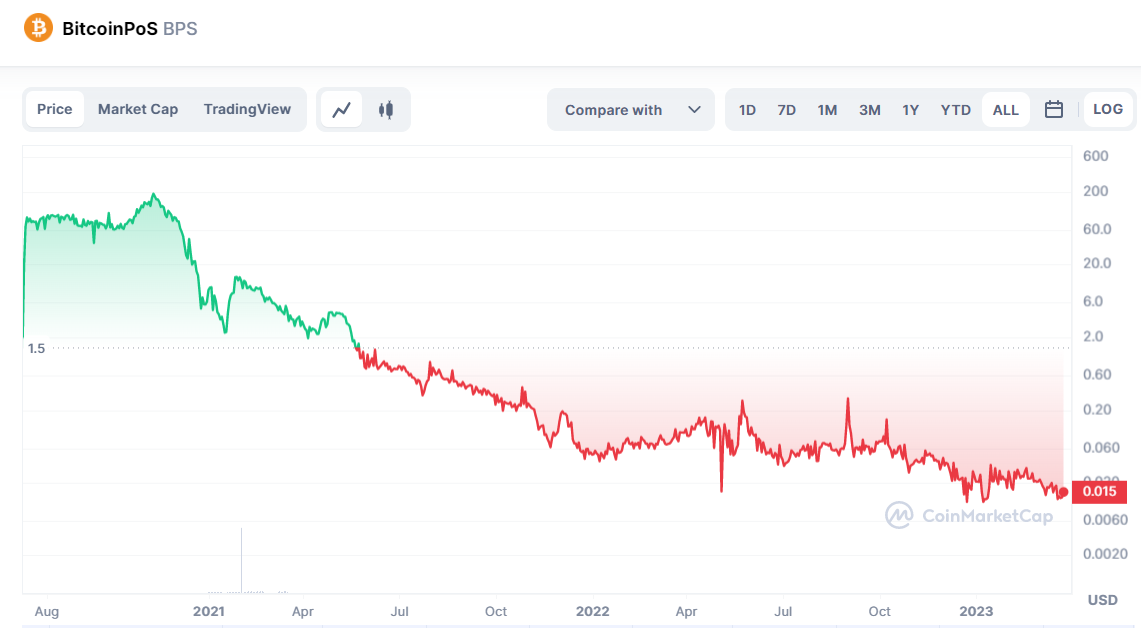Set chart range to YTD
This screenshot has height=628, width=1141.
tap(955, 110)
